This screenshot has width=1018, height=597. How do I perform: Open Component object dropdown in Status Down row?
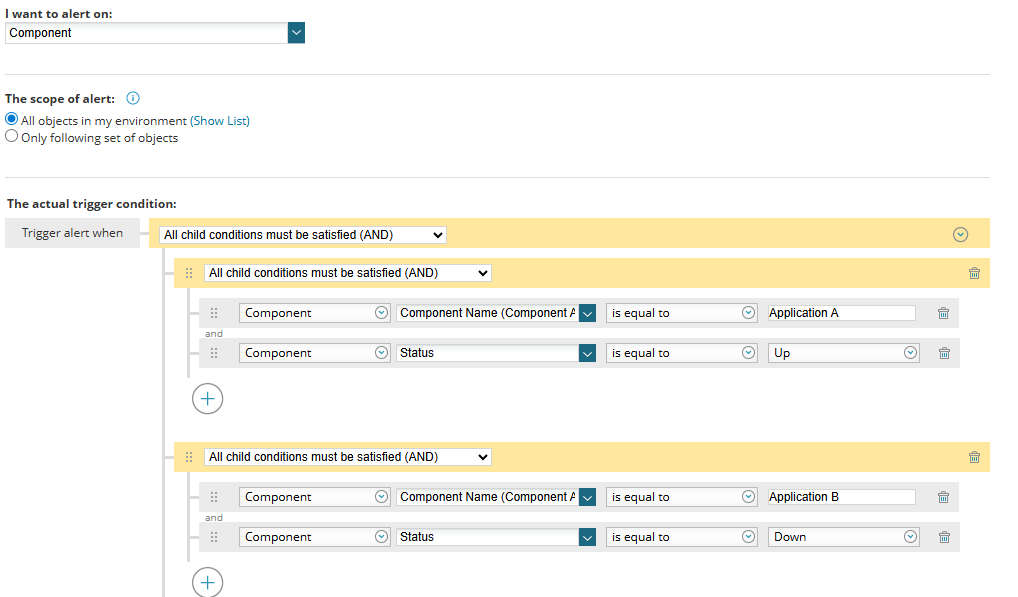pyautogui.click(x=314, y=537)
